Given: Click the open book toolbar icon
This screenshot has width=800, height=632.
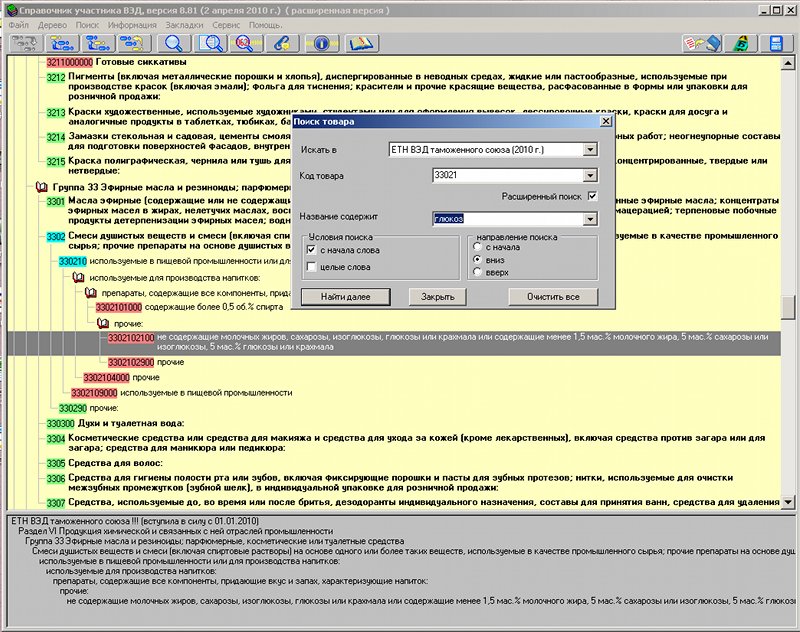Looking at the screenshot, I should click(362, 44).
